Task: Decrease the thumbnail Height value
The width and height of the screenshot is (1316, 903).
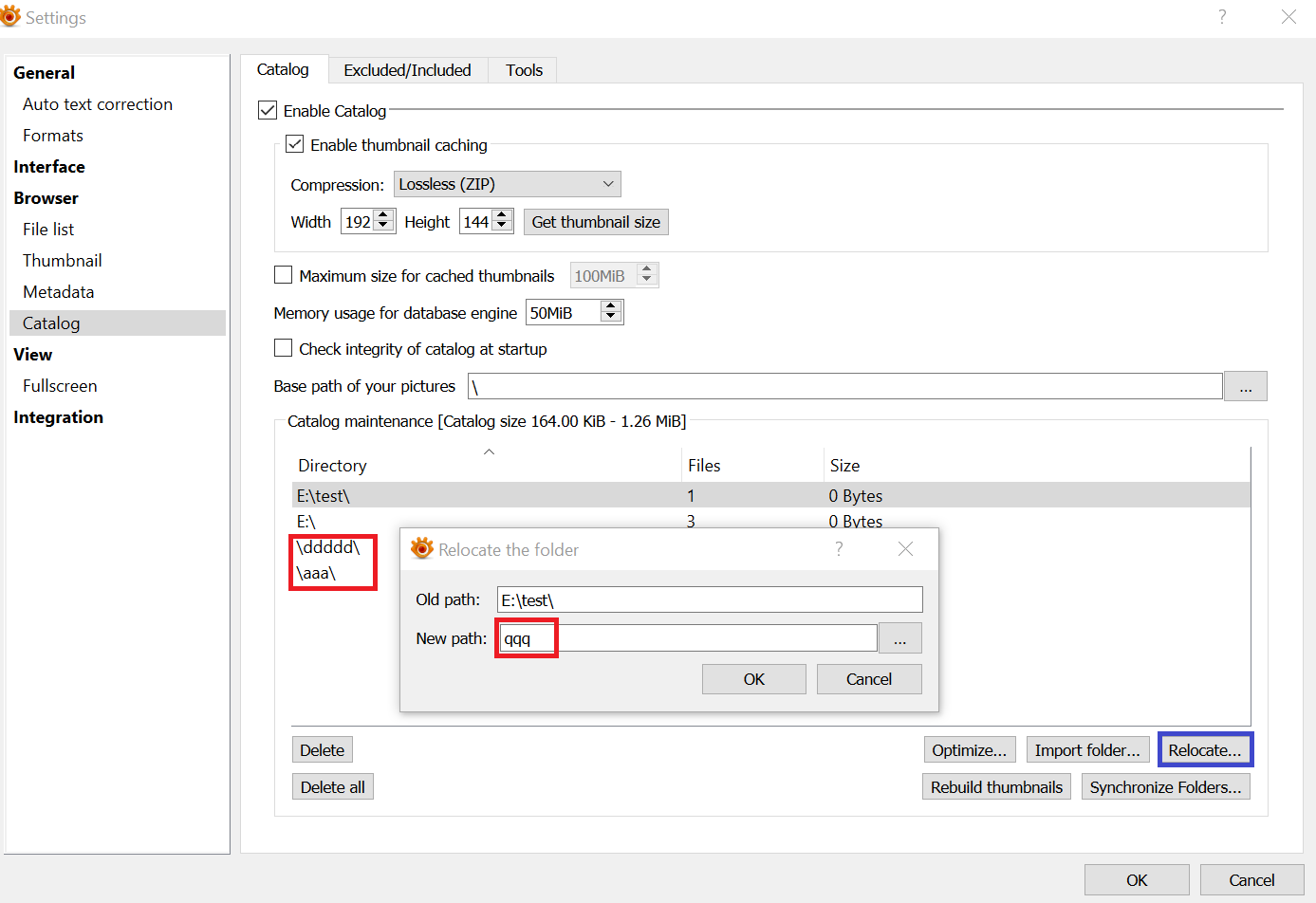Action: 502,227
